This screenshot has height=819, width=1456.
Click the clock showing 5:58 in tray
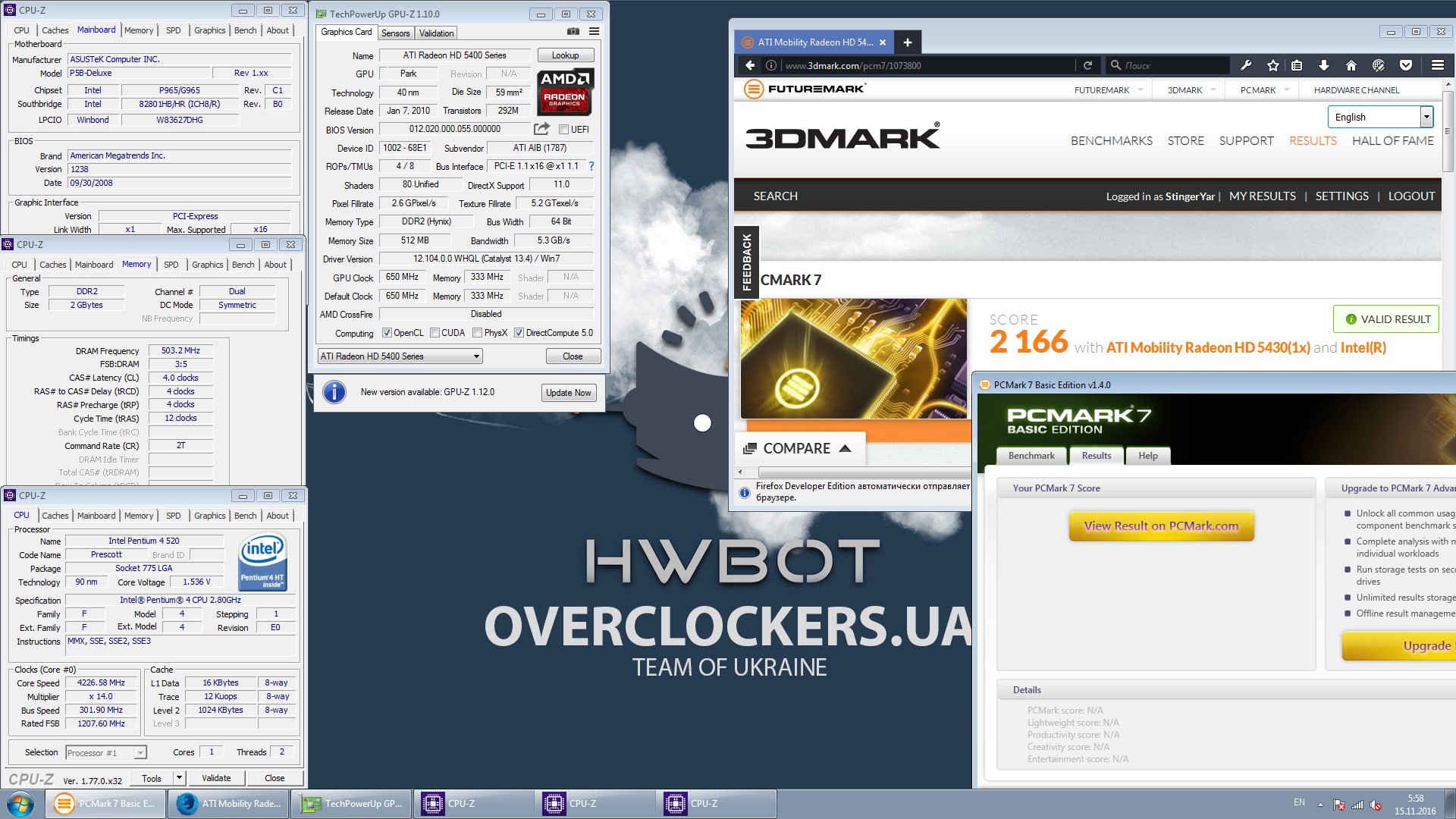(x=1414, y=799)
